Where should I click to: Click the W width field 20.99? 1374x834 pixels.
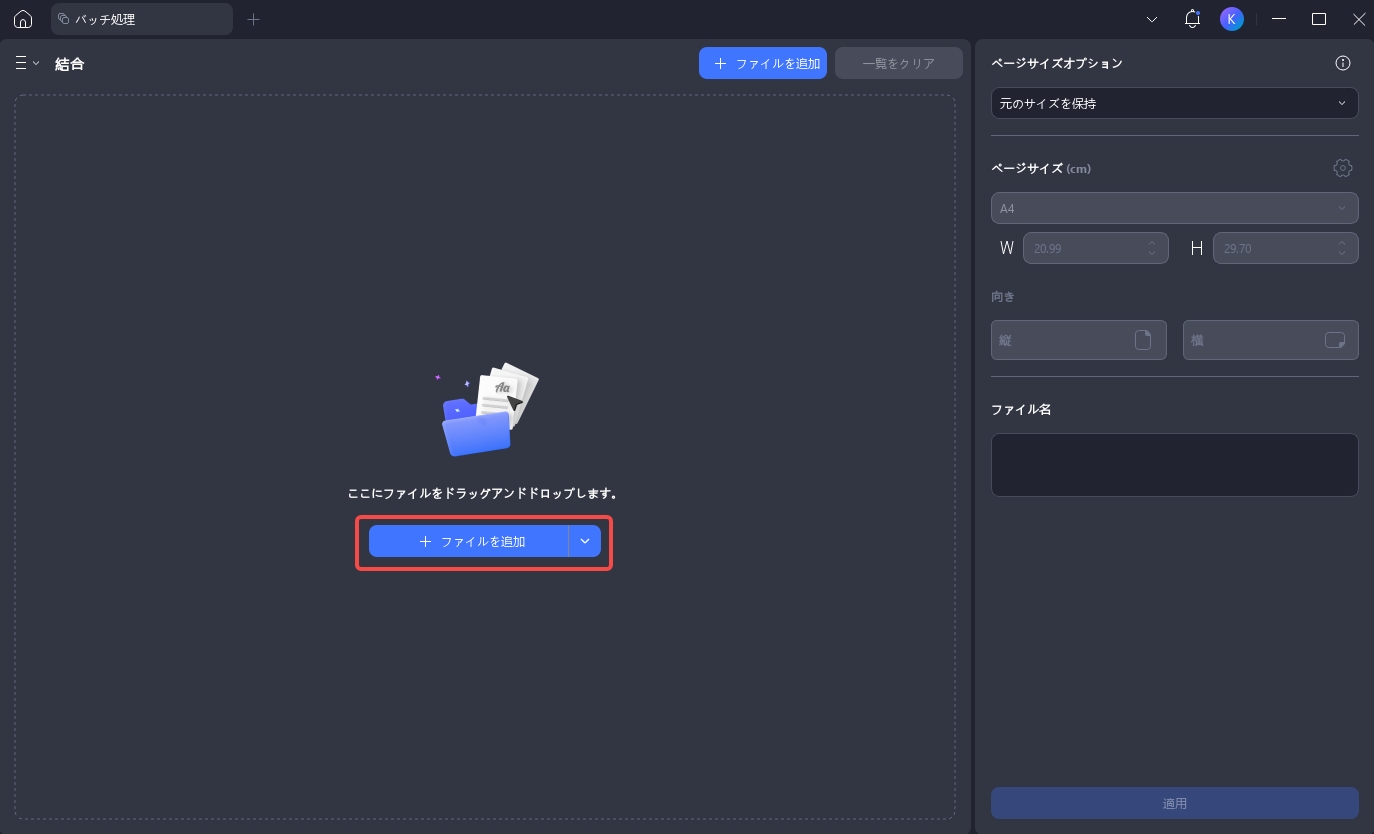(x=1096, y=248)
